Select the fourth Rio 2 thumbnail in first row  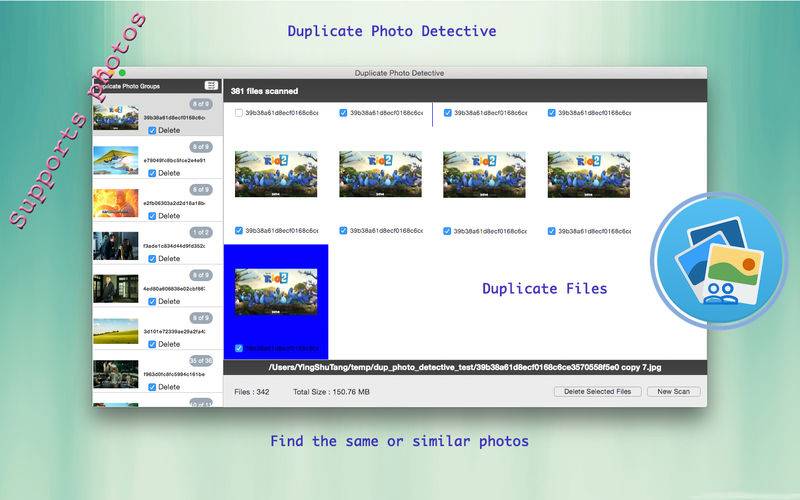click(588, 173)
